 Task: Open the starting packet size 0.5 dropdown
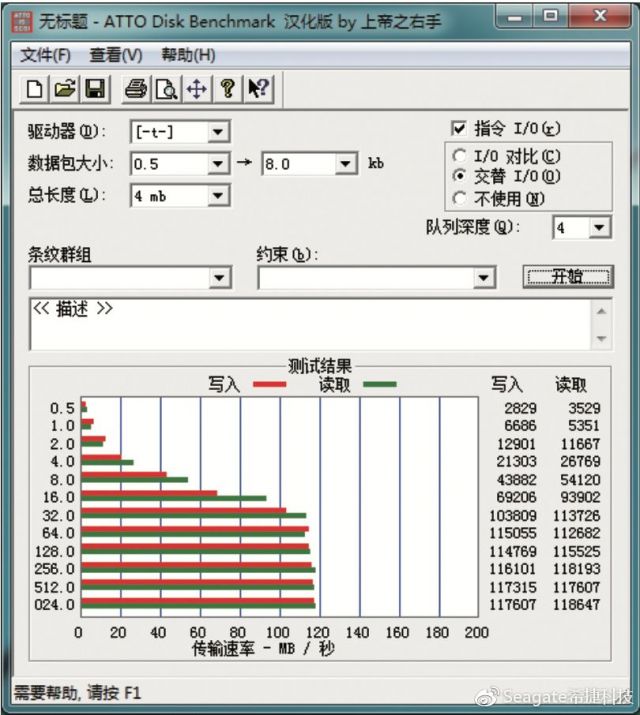coord(218,164)
